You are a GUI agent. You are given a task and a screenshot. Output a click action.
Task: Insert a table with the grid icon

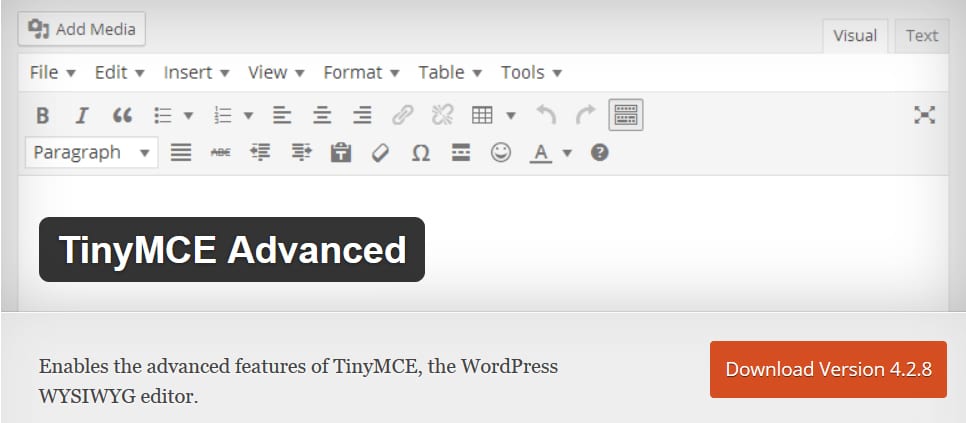click(482, 115)
